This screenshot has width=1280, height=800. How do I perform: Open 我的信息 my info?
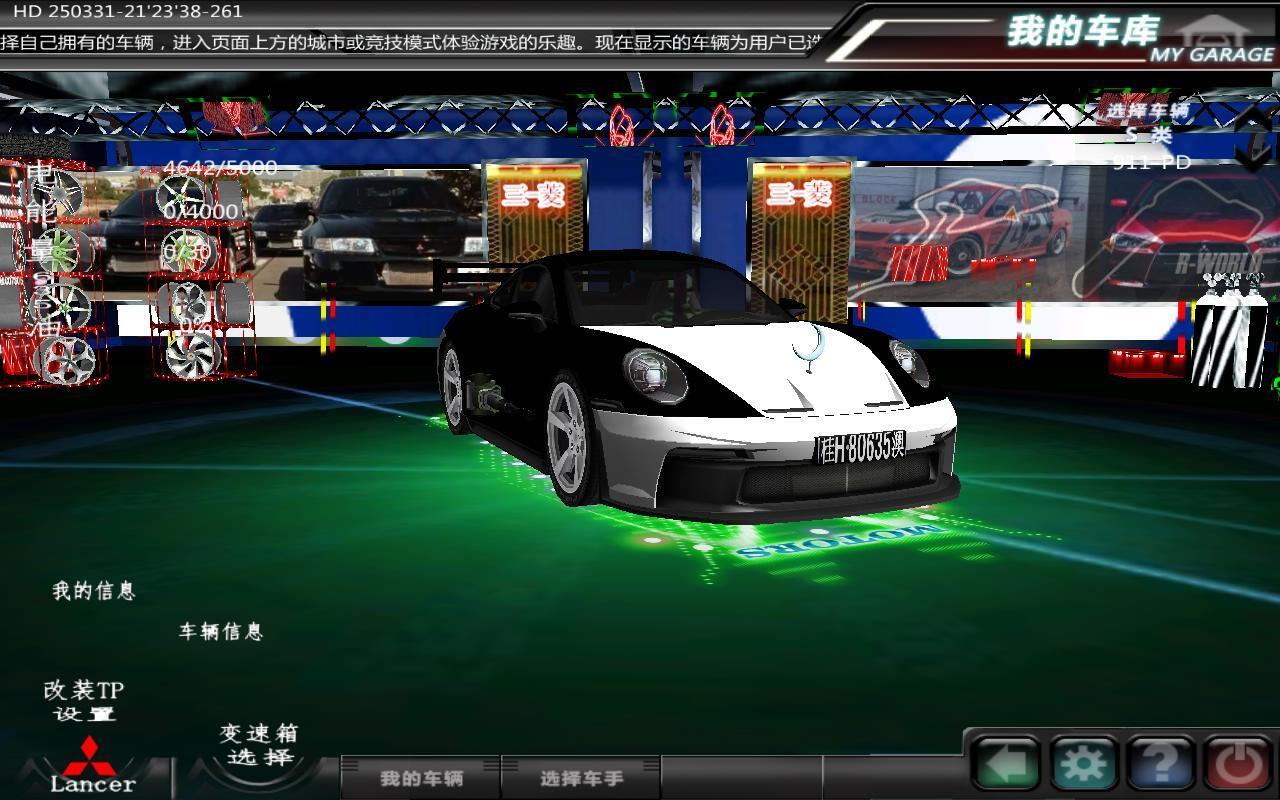[93, 591]
